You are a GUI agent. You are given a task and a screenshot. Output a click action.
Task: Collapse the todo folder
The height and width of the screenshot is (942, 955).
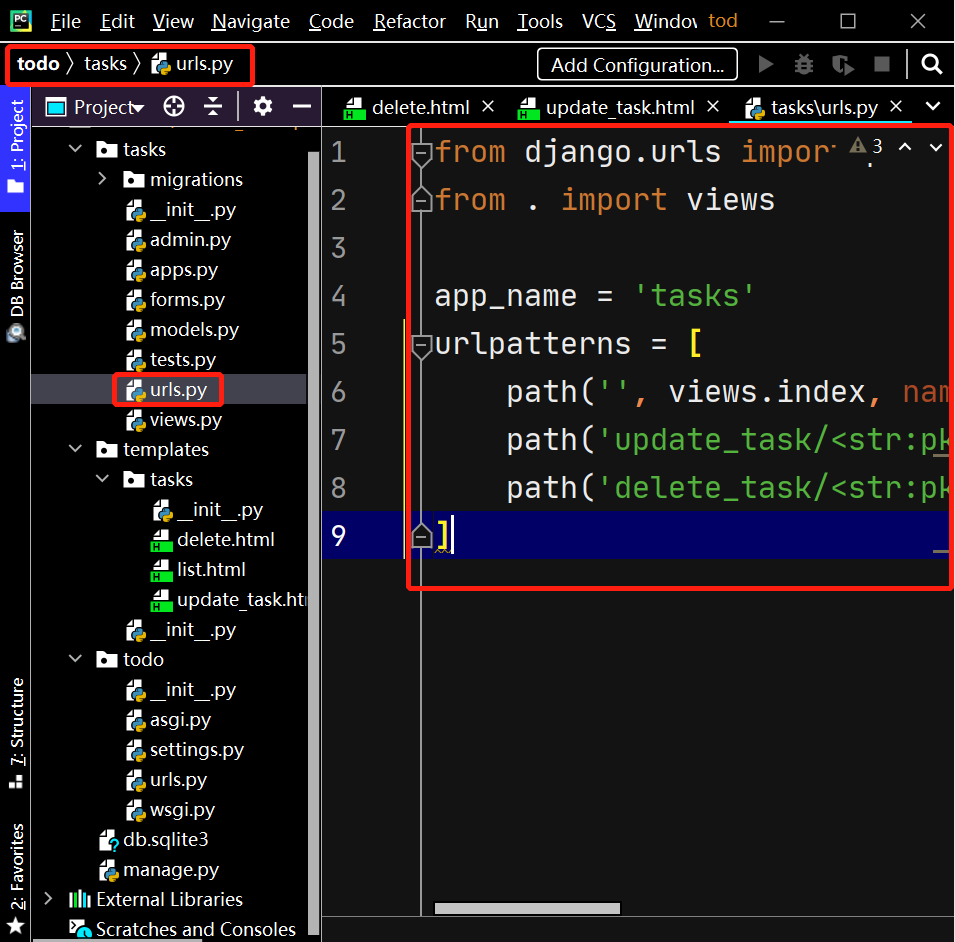[76, 659]
